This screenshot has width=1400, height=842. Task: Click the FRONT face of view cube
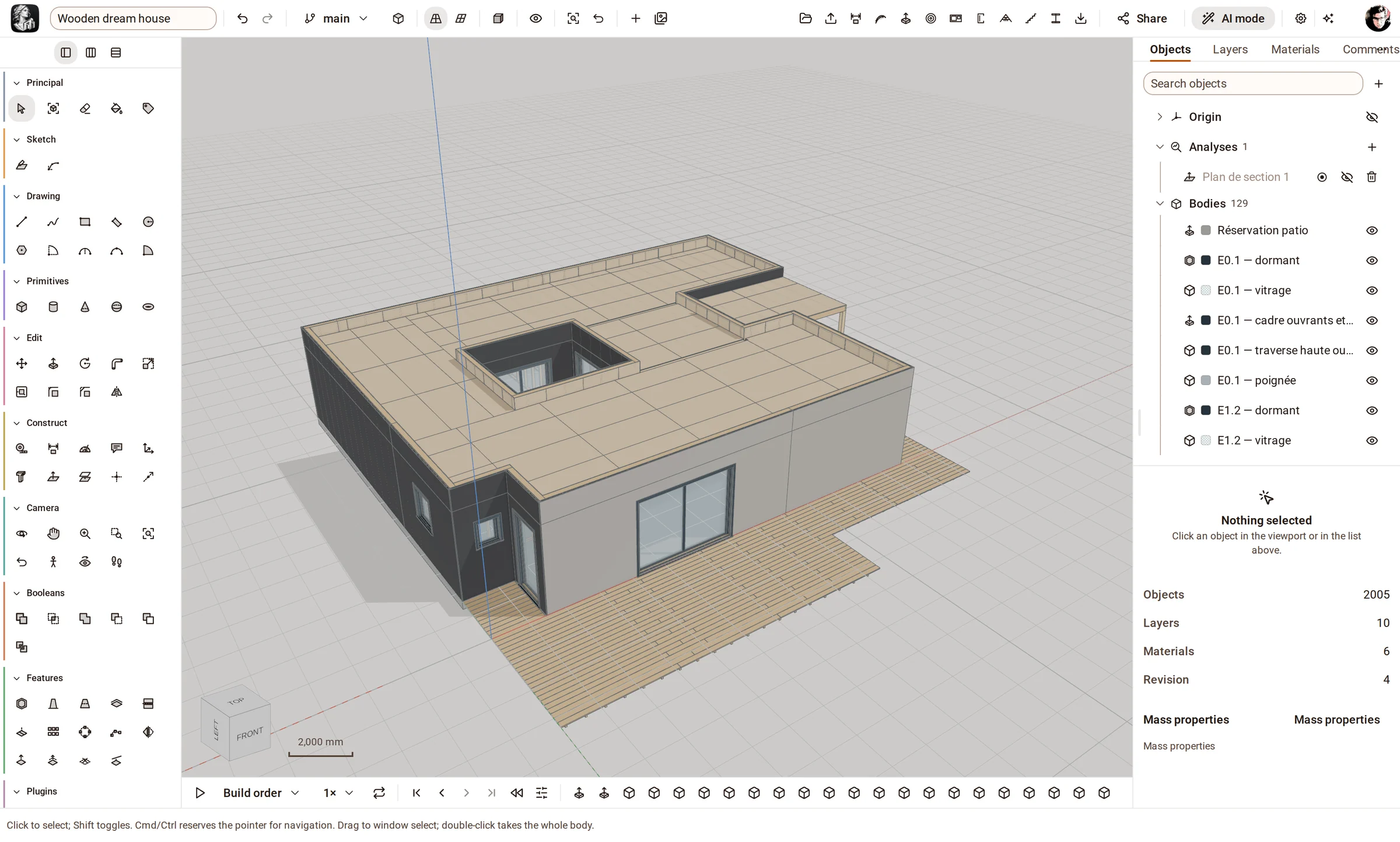click(x=250, y=733)
